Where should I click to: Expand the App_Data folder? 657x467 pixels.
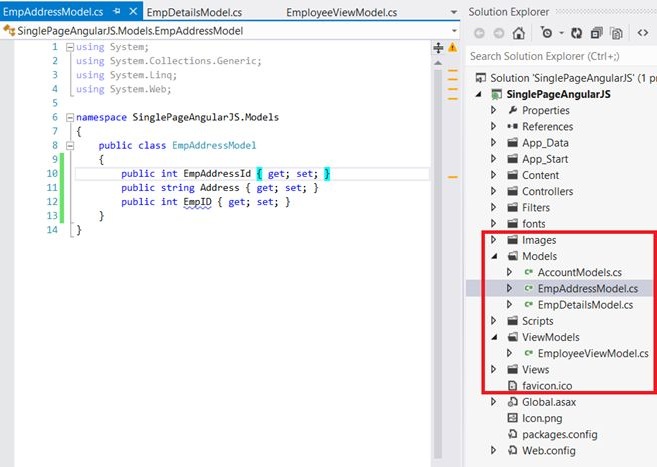pyautogui.click(x=494, y=142)
